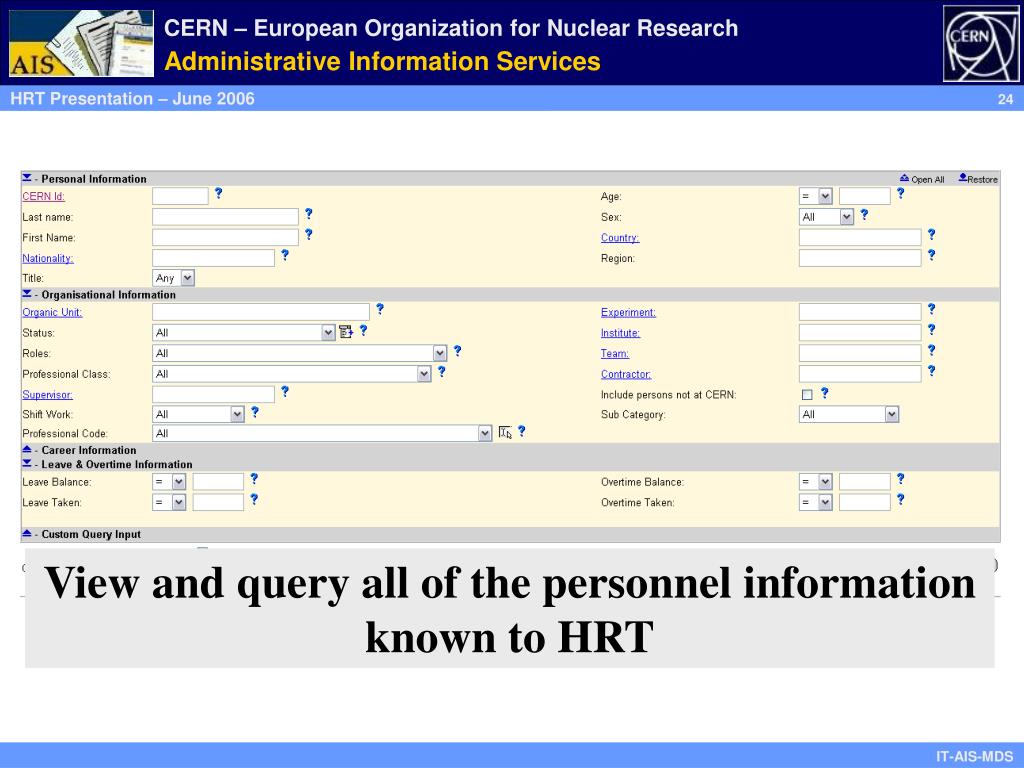Open the Sub Category dropdown
This screenshot has width=1024, height=768.
tap(849, 414)
